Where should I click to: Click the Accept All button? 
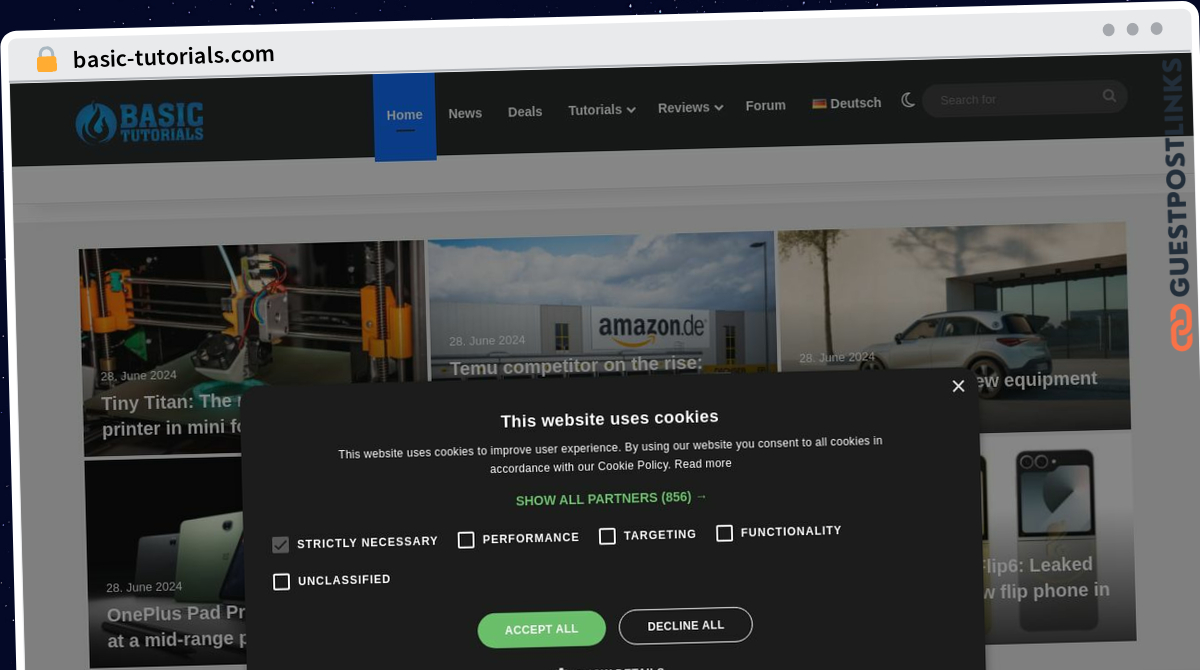click(x=542, y=629)
